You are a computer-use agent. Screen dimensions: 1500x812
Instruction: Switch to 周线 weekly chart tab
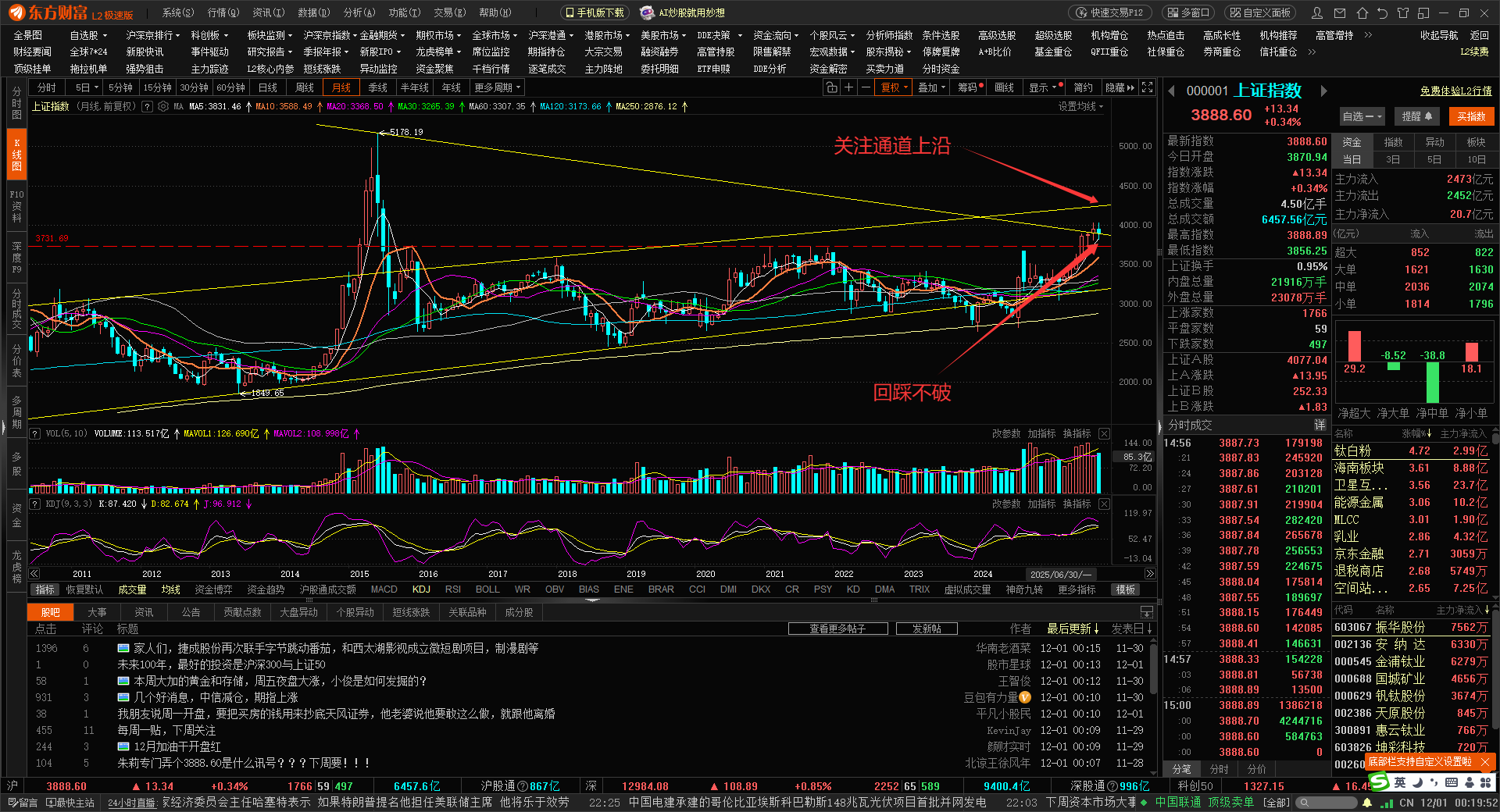(x=305, y=87)
